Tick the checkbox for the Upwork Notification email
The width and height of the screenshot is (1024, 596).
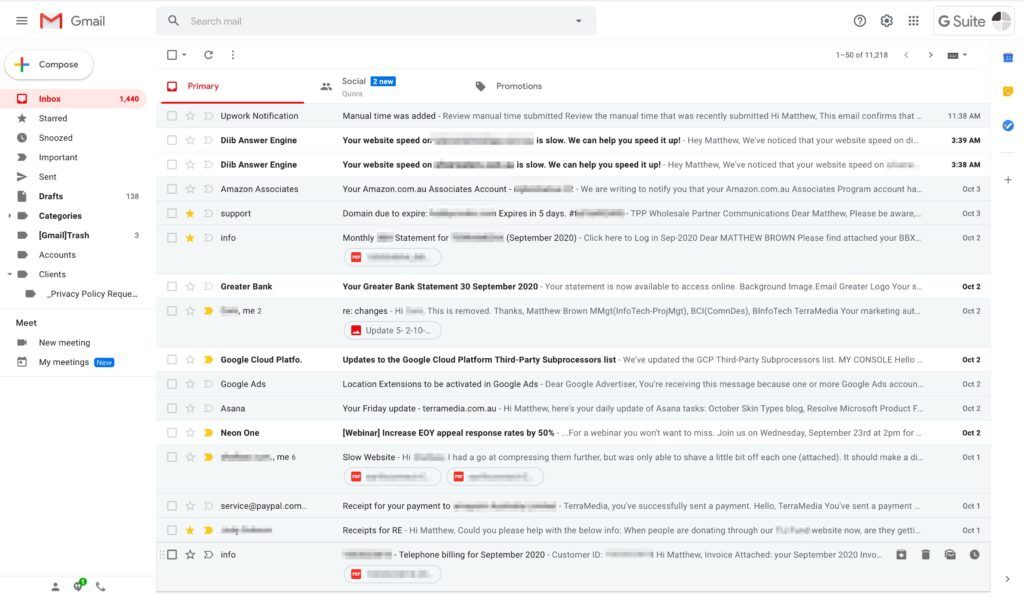[x=172, y=116]
